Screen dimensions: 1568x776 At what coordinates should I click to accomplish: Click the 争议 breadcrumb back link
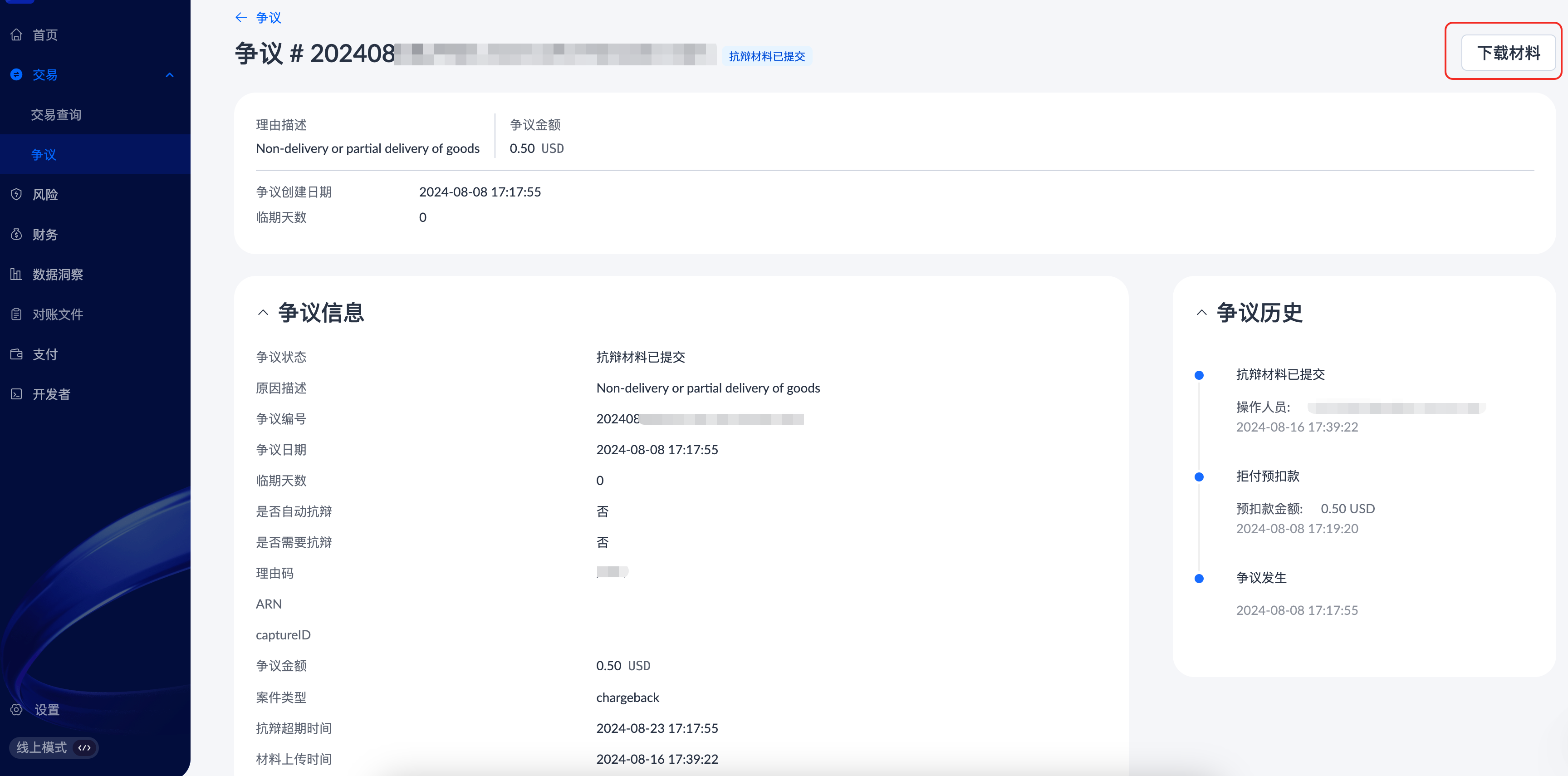269,17
